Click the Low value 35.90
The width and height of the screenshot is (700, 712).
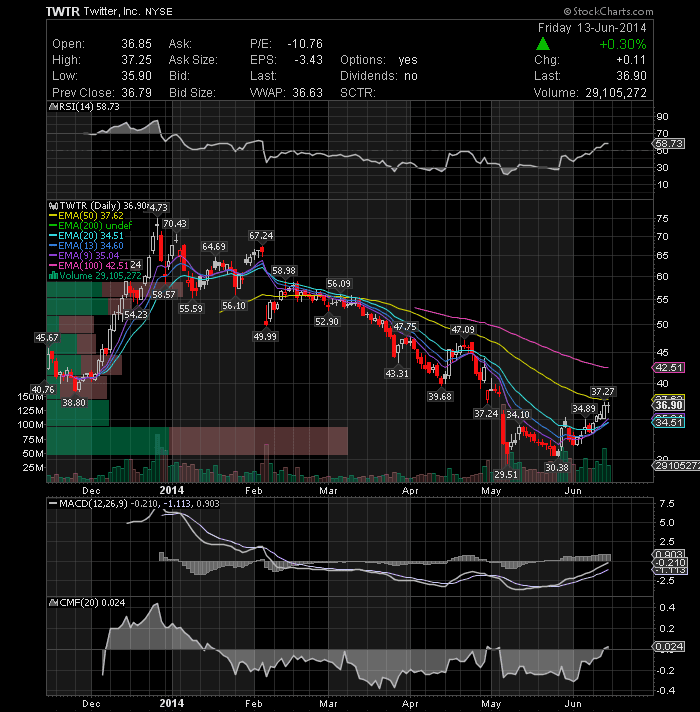(x=136, y=76)
